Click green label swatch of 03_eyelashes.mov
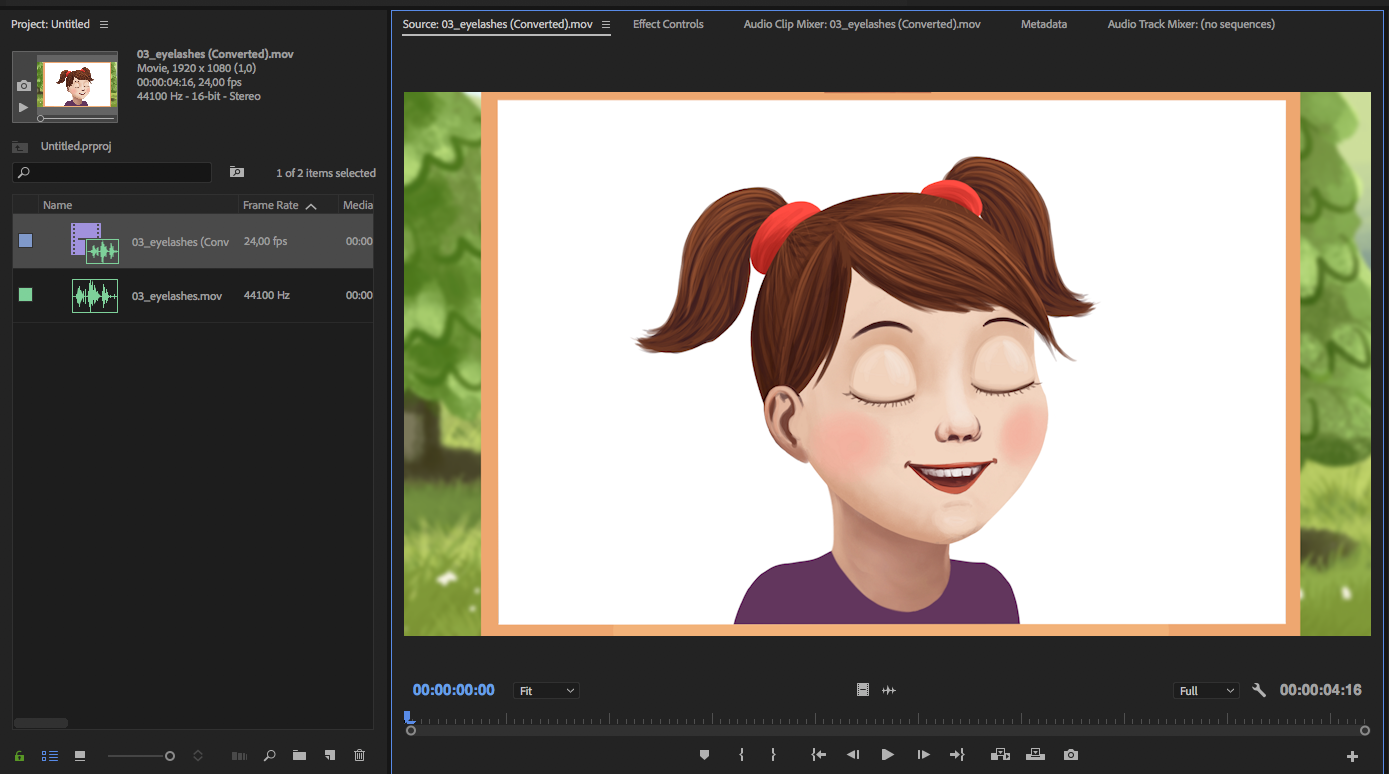This screenshot has height=774, width=1389. point(26,295)
